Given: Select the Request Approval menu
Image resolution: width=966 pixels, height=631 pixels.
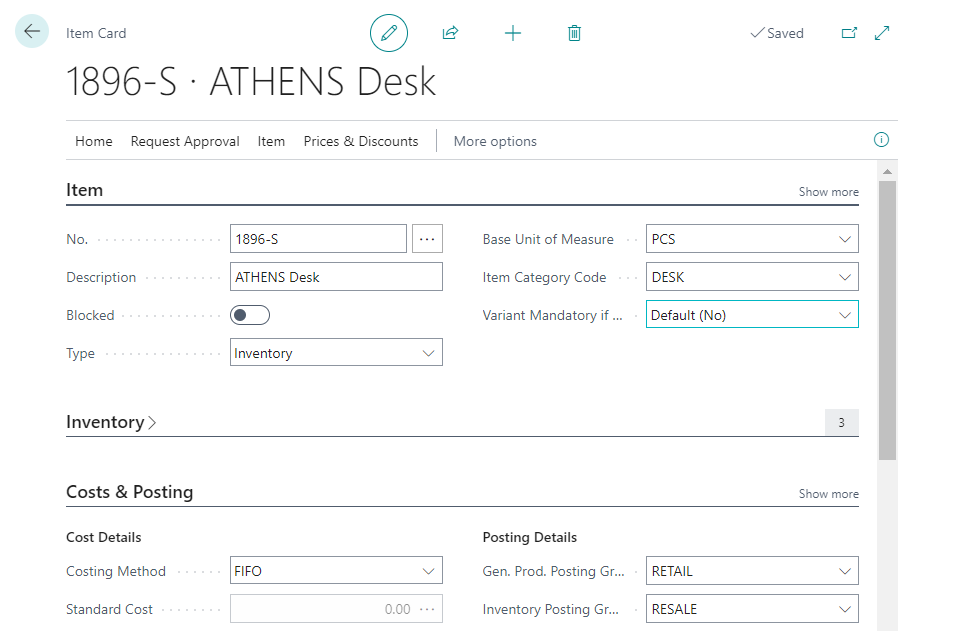Looking at the screenshot, I should [185, 141].
